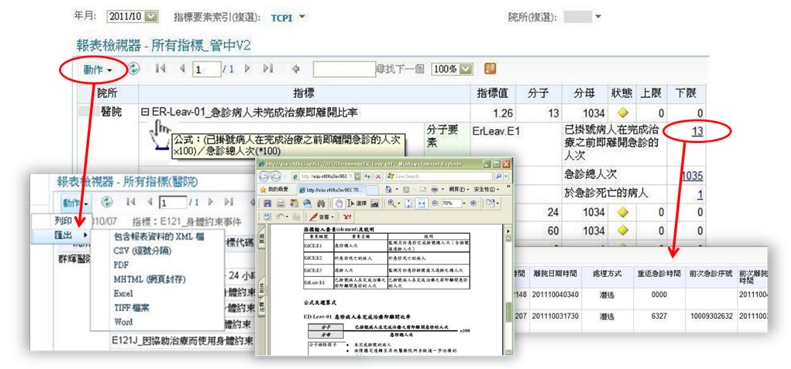Focus the Live Search box in IE
Image resolution: width=791 pixels, height=369 pixels.
(x=439, y=176)
